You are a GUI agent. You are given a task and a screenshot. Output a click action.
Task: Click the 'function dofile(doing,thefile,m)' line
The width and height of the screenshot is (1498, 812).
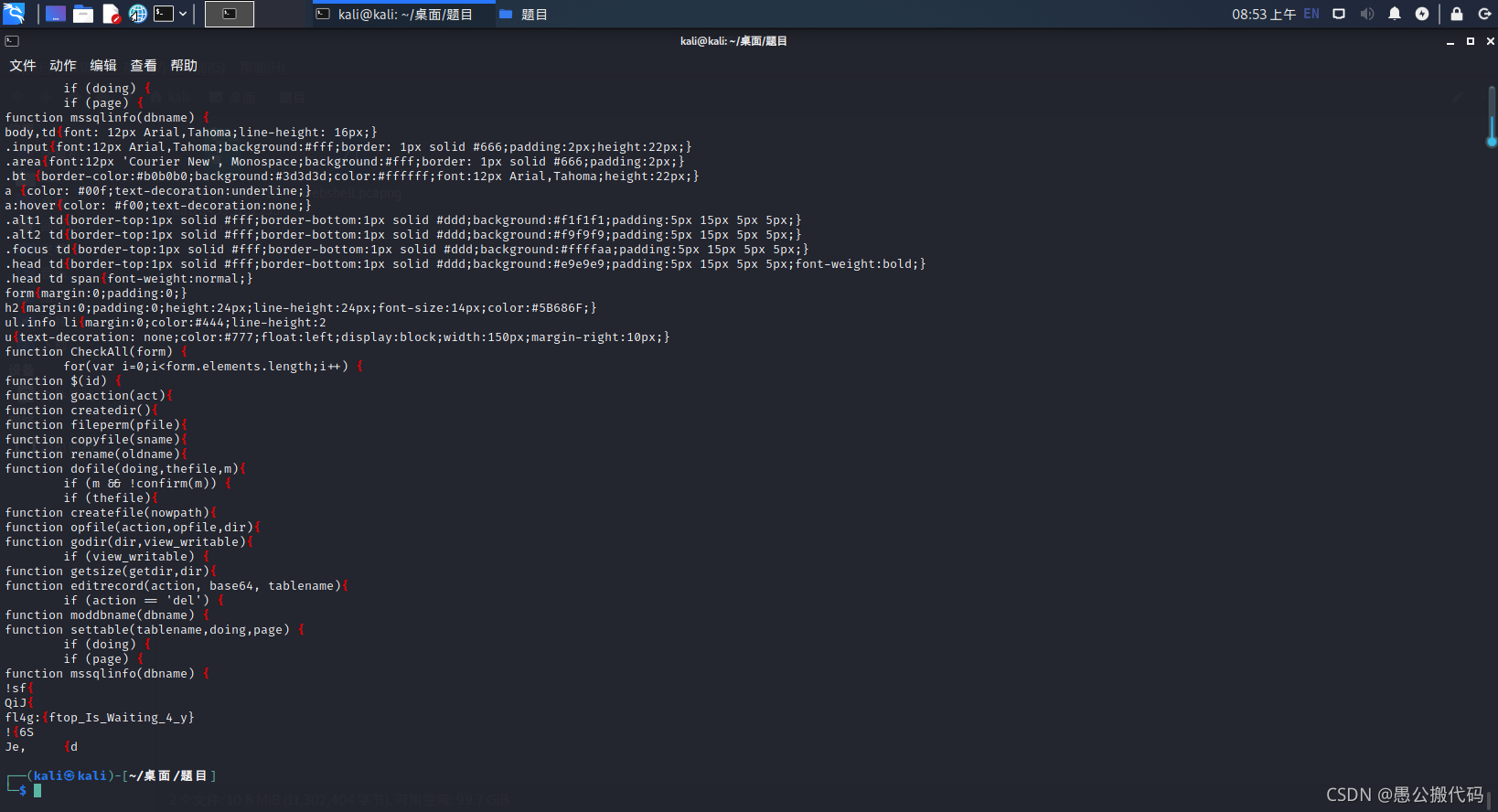coord(125,469)
